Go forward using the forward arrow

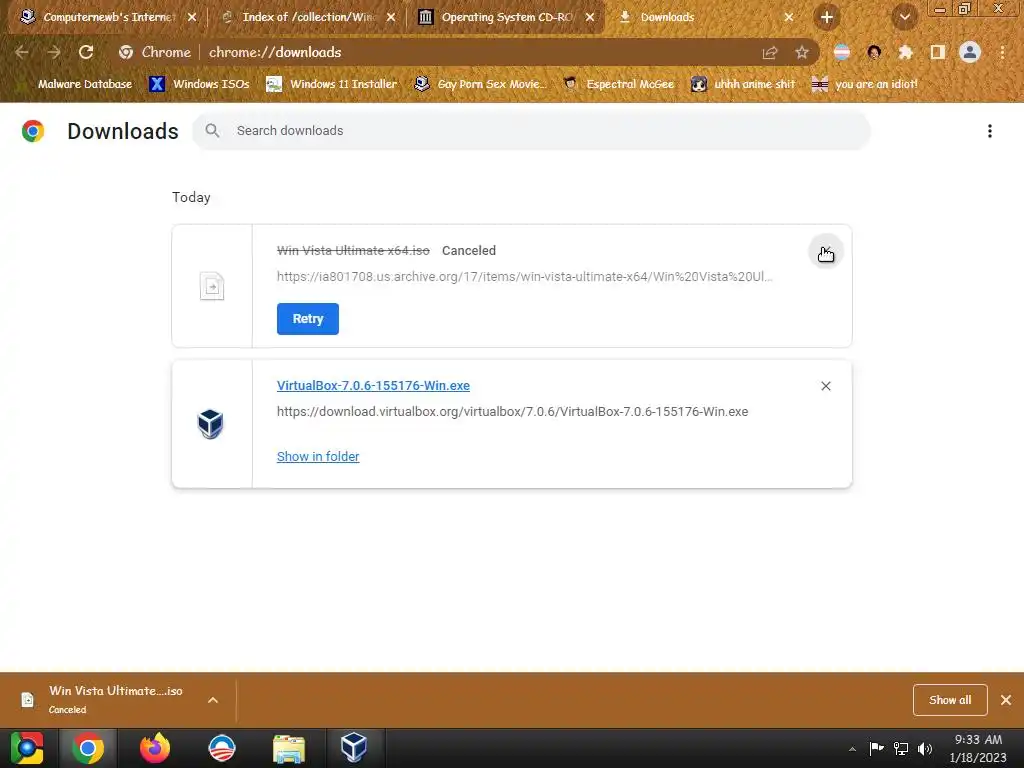tap(54, 52)
